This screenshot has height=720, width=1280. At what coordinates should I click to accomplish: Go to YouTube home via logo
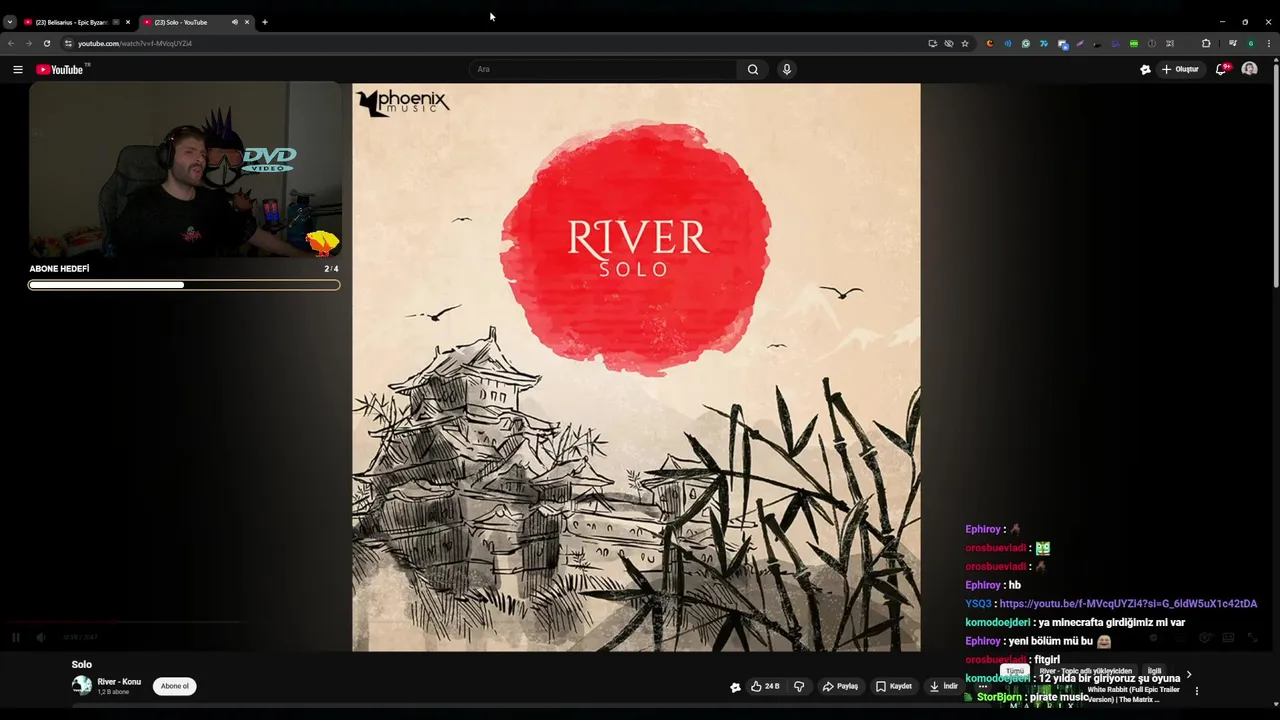point(60,69)
